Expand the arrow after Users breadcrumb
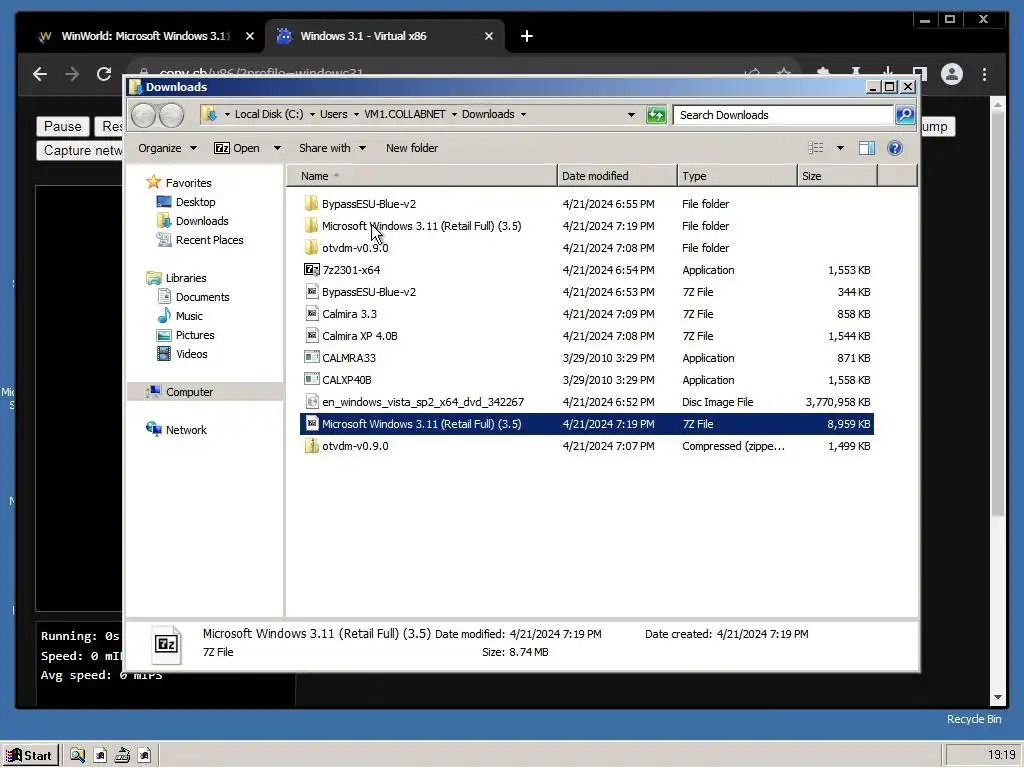Image resolution: width=1024 pixels, height=768 pixels. point(356,114)
